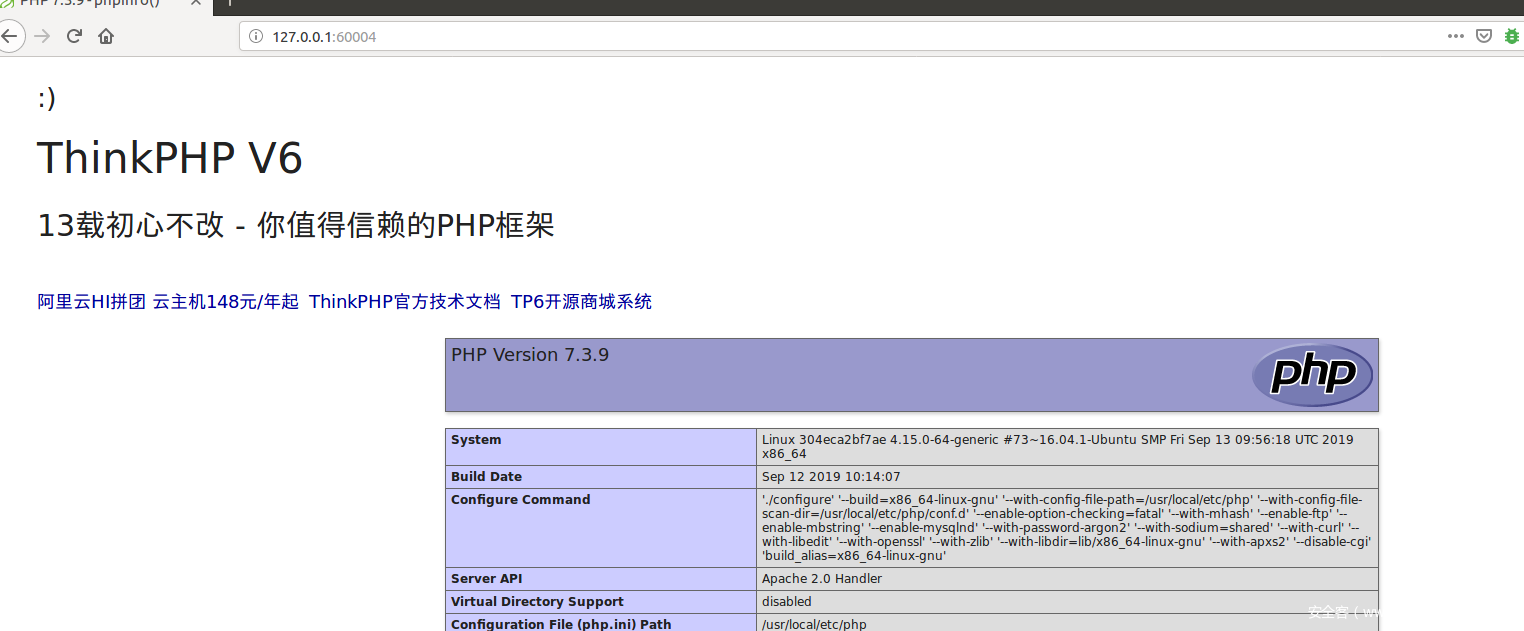
Task: Visit the TP6开源商城系统 link
Action: pos(581,302)
